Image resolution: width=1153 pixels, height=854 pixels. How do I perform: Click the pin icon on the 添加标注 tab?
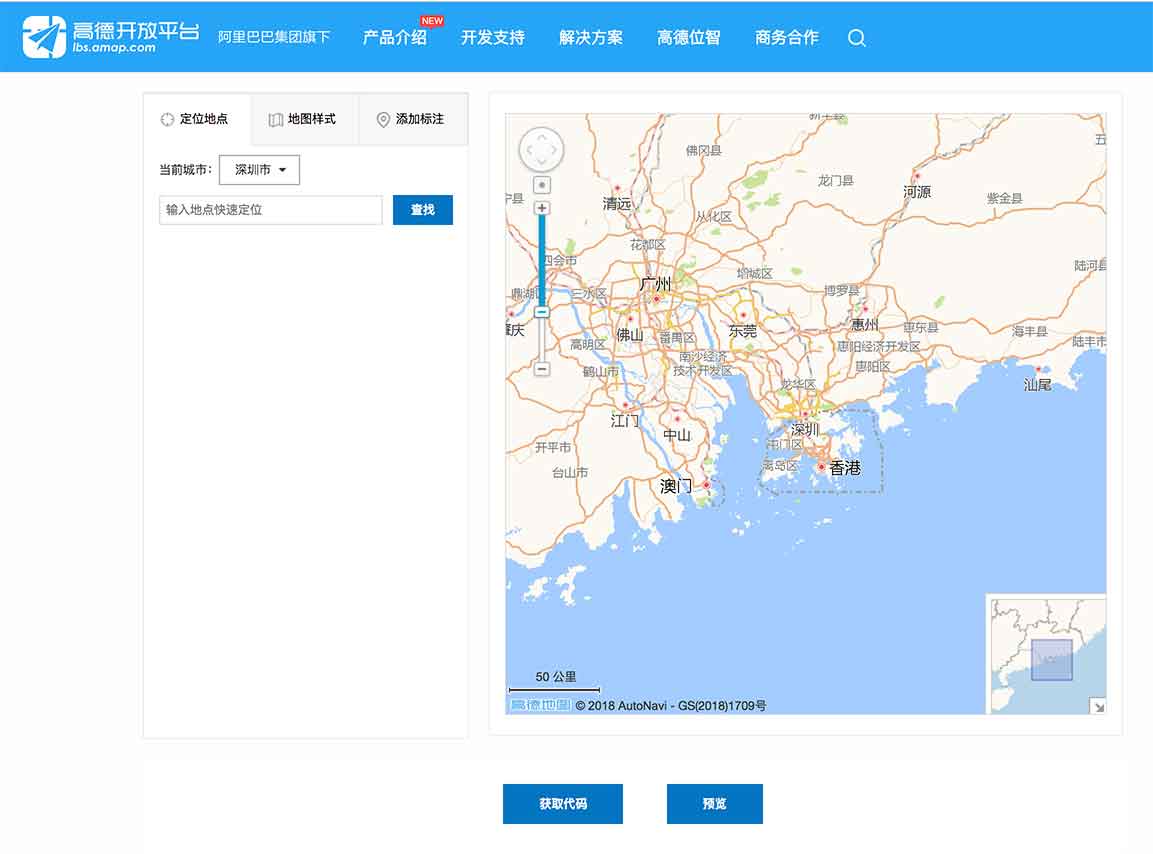click(381, 119)
